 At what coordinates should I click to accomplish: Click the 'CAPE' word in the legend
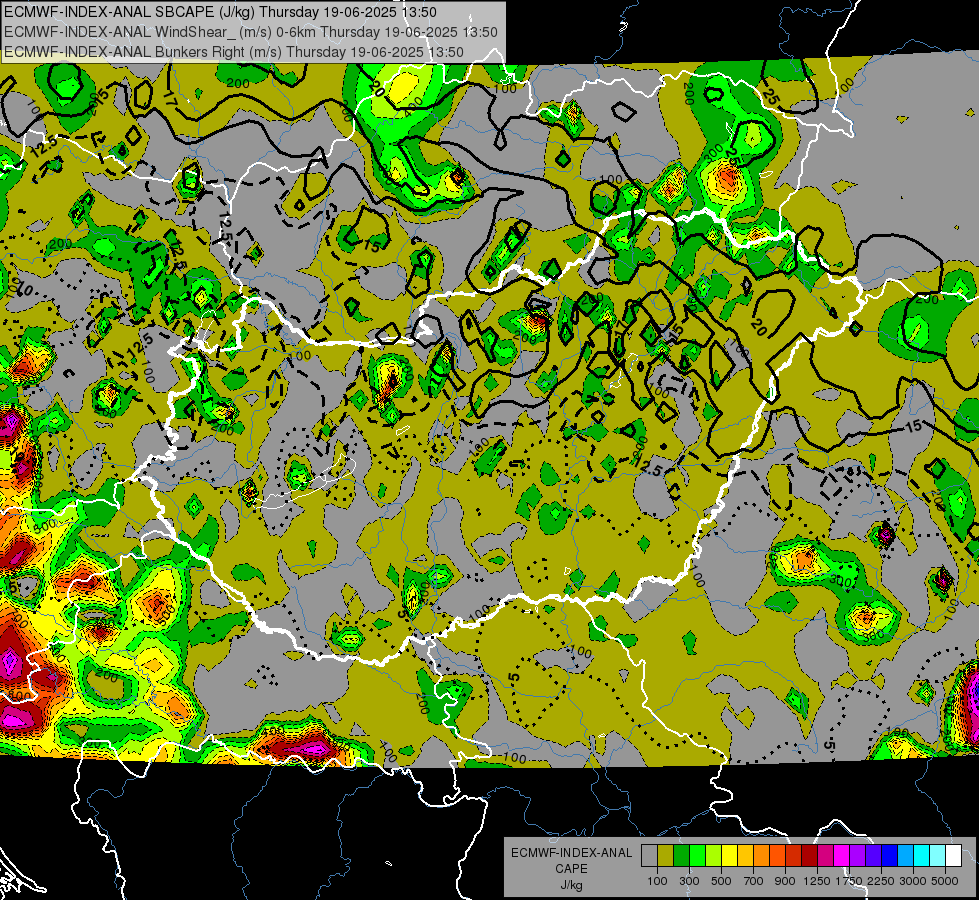click(572, 869)
